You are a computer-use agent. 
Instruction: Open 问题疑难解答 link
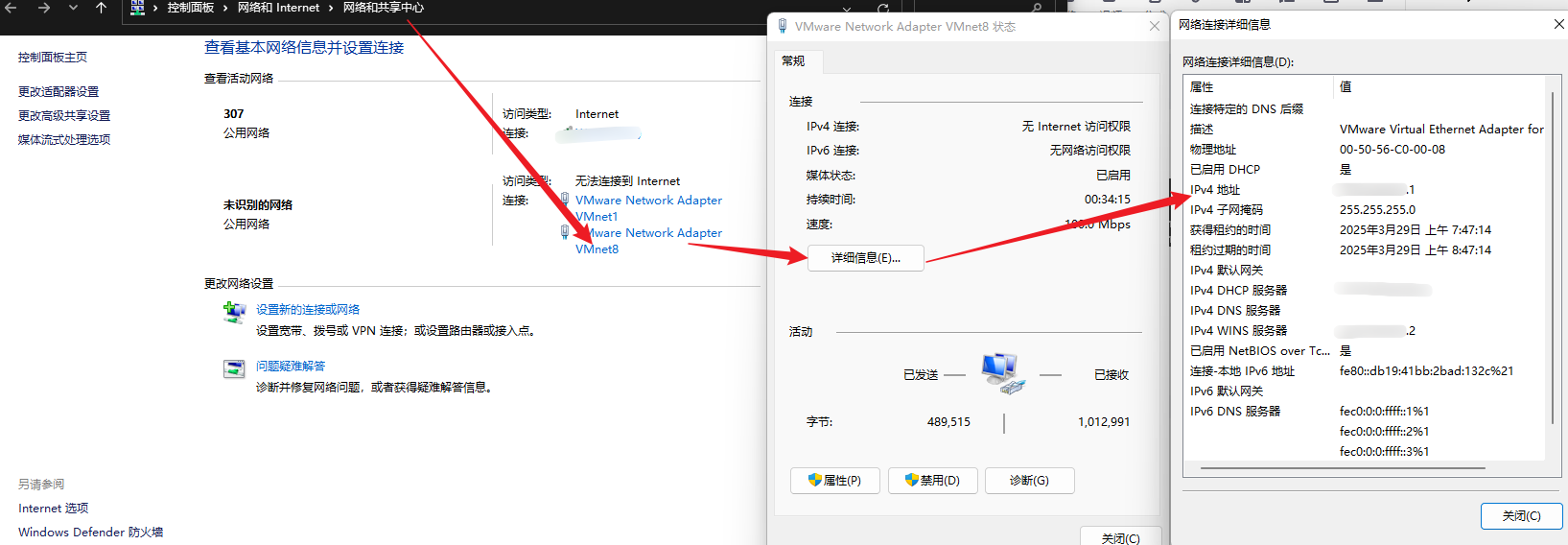291,367
